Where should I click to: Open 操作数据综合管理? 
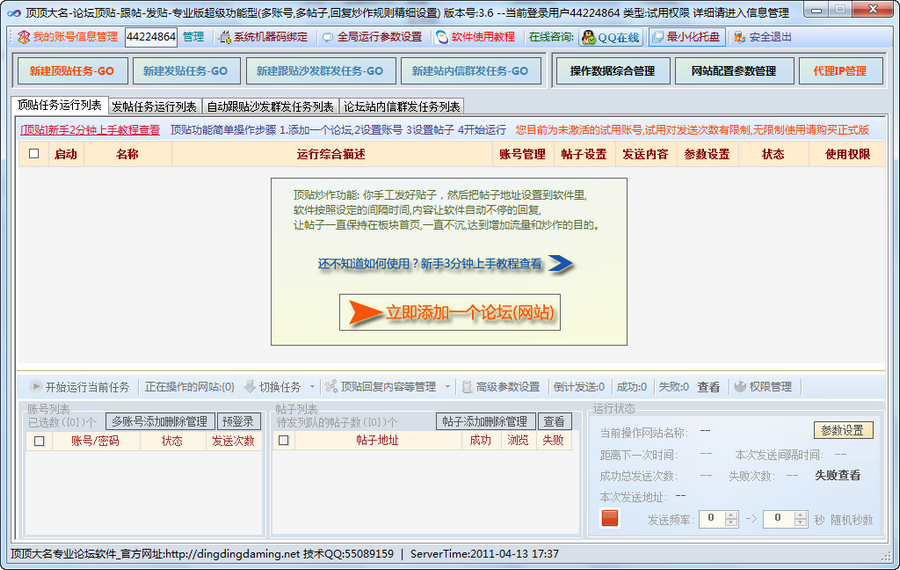tap(612, 71)
